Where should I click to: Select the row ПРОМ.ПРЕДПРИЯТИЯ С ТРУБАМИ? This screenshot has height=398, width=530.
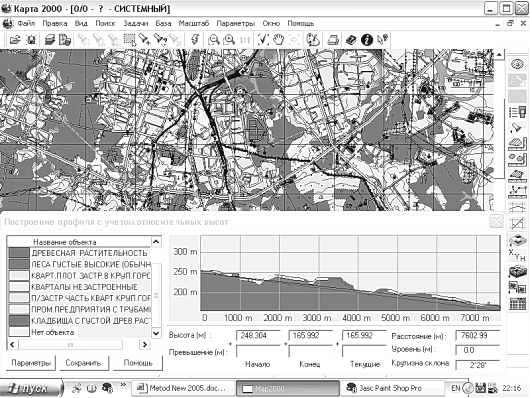pyautogui.click(x=79, y=309)
